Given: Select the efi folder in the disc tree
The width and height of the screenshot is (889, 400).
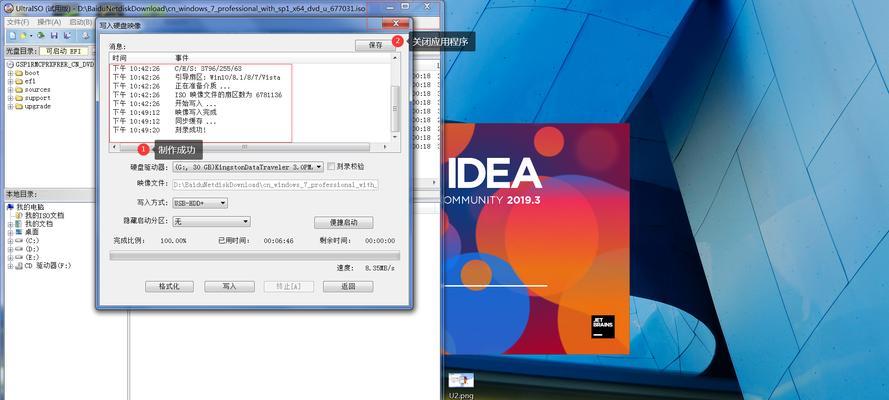Looking at the screenshot, I should click(x=26, y=81).
